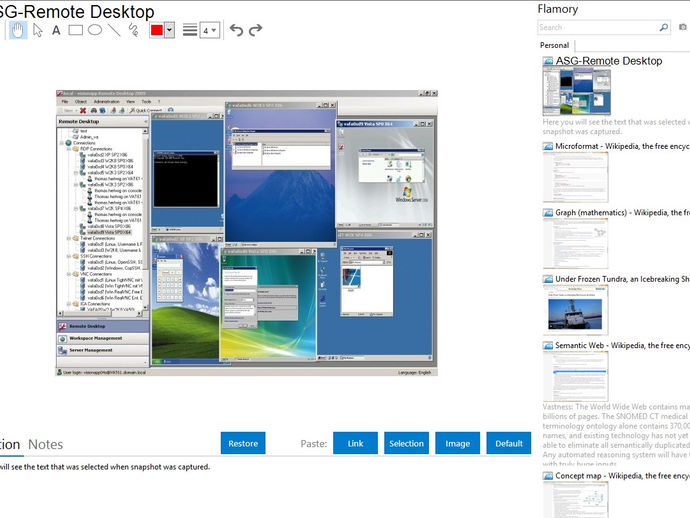
Task: Click the Default paste button
Action: [508, 443]
